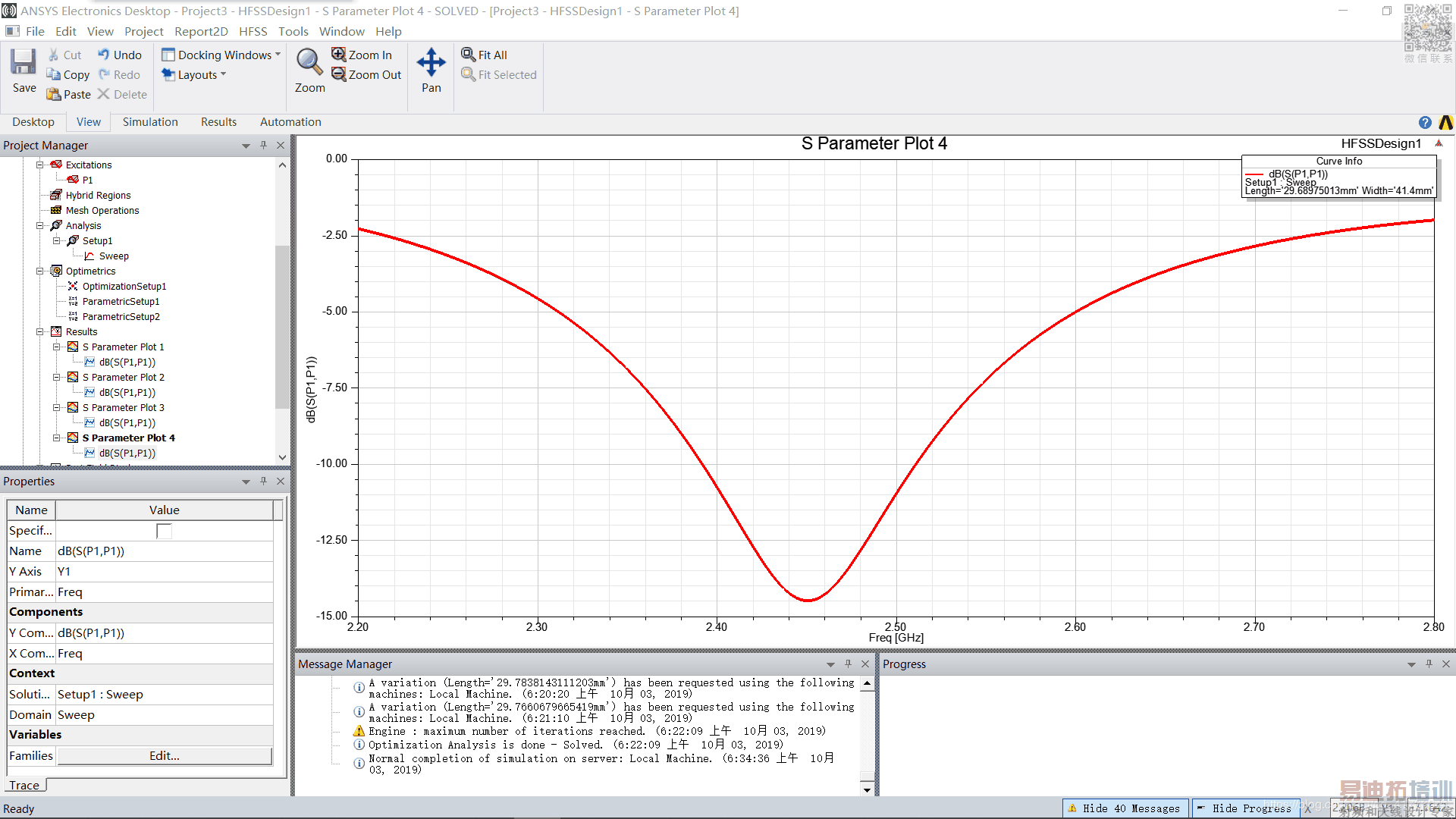Click the Save icon in the ribbon
The image size is (1456, 819).
[24, 62]
